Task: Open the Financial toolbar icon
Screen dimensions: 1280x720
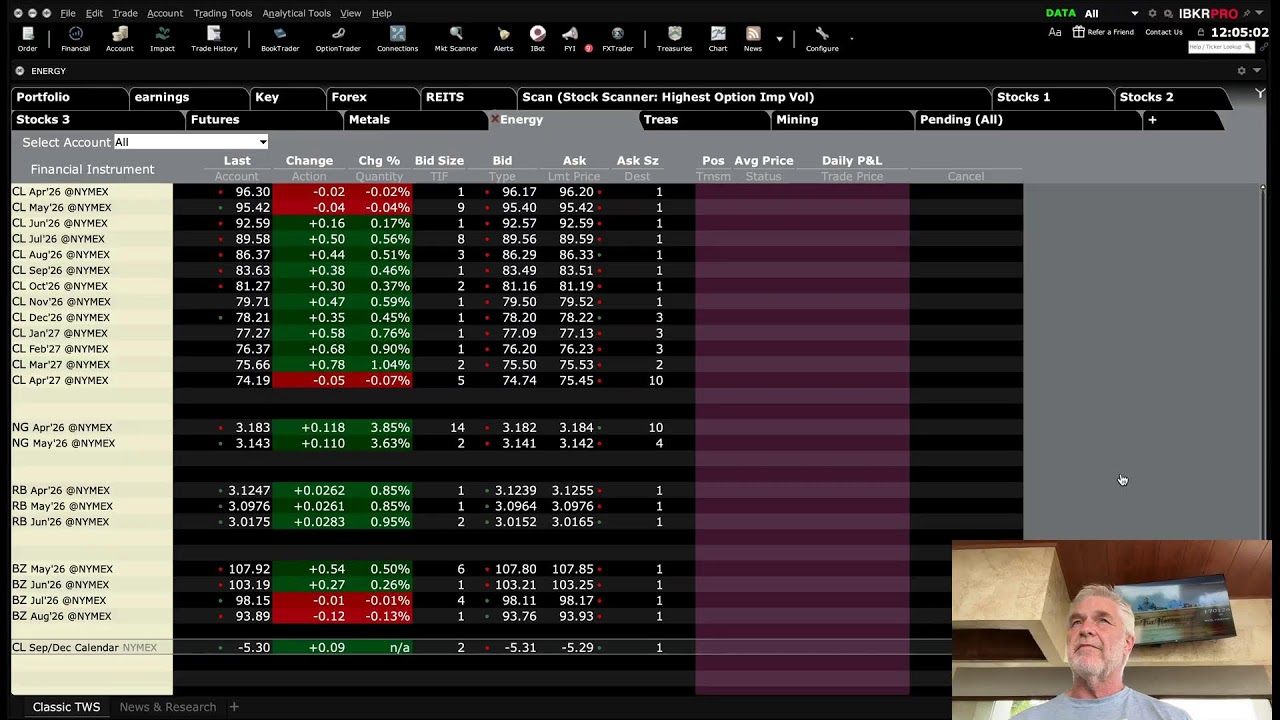Action: pyautogui.click(x=75, y=39)
